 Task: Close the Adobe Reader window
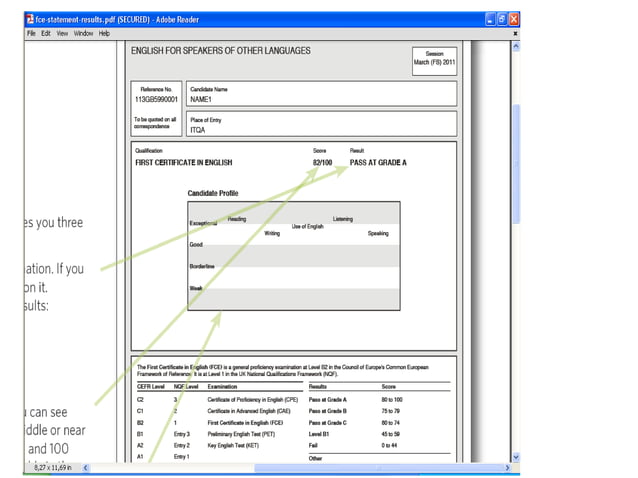pyautogui.click(x=514, y=19)
